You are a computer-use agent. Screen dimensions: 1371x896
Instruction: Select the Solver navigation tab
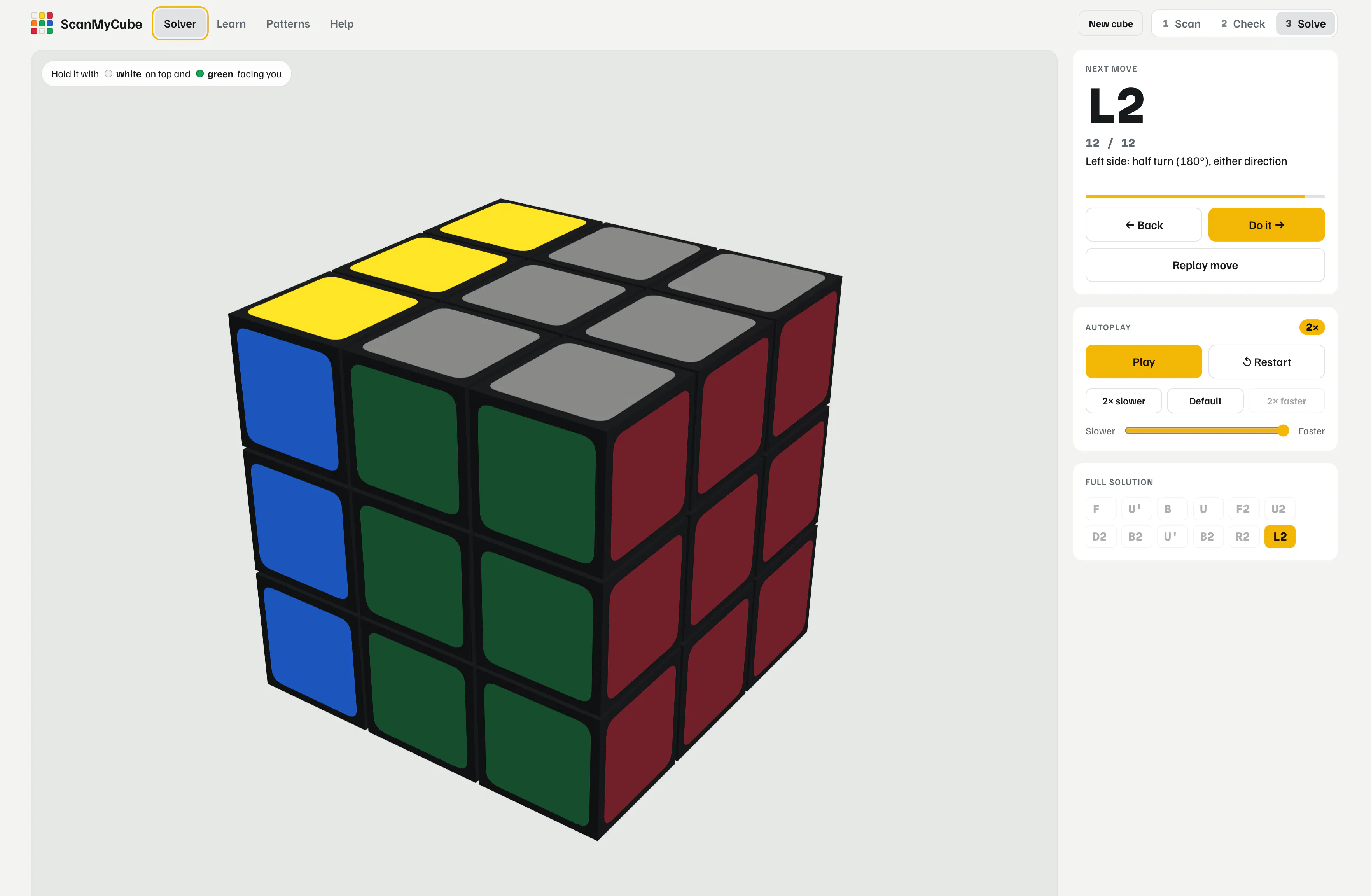coord(180,24)
